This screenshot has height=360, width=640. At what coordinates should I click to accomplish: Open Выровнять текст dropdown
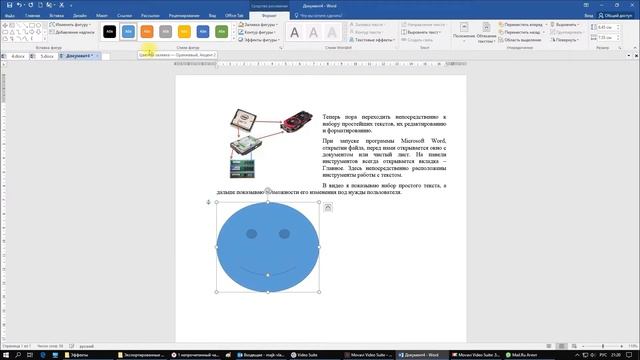click(422, 32)
